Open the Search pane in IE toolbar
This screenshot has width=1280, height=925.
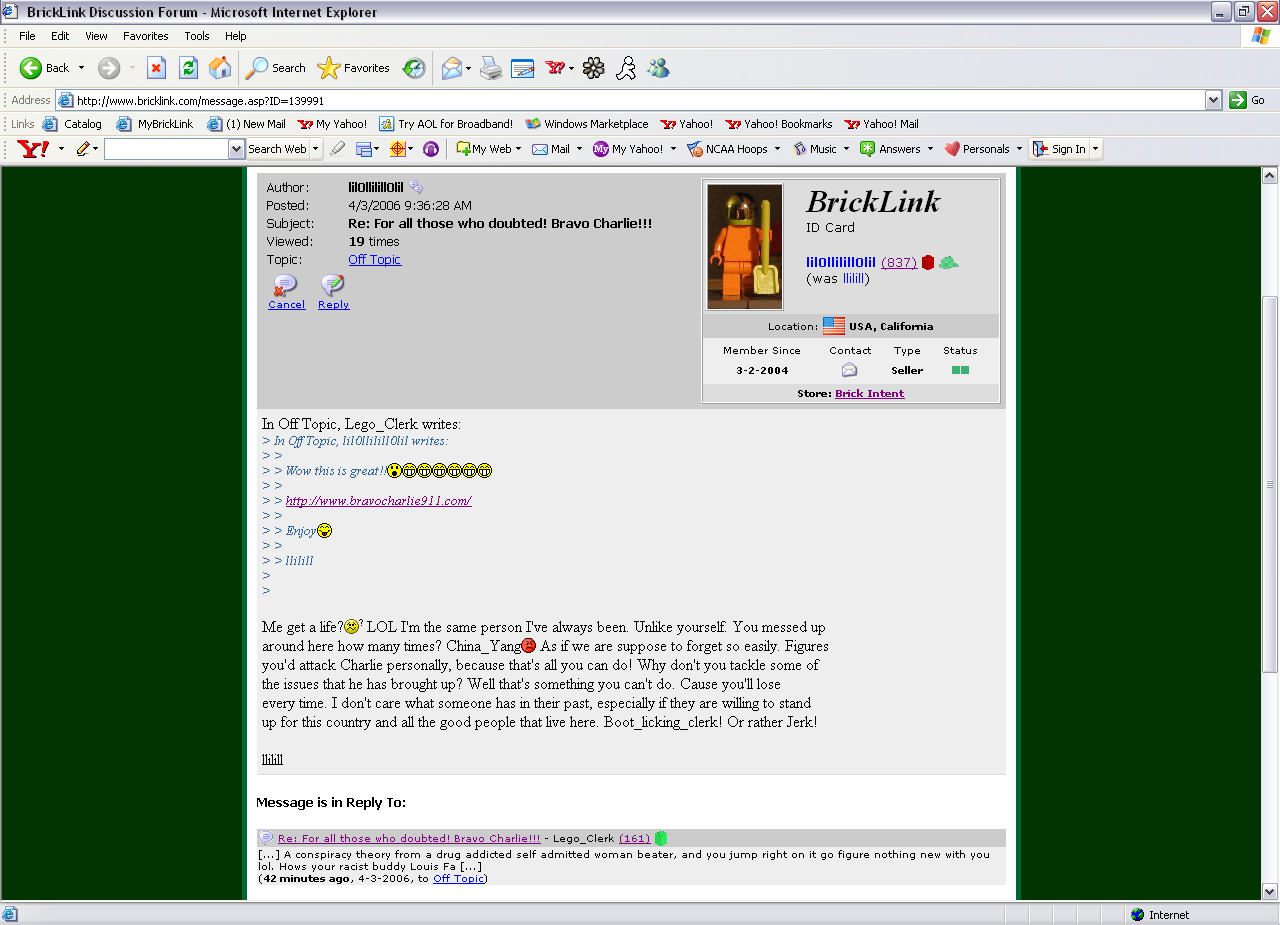pyautogui.click(x=276, y=68)
